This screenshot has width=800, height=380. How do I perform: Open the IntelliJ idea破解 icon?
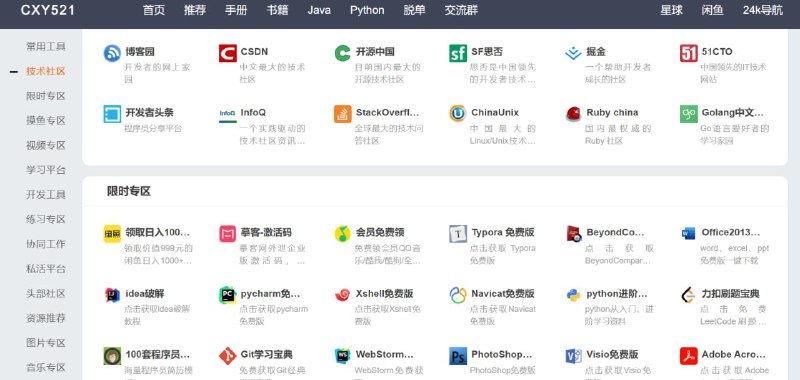click(112, 295)
